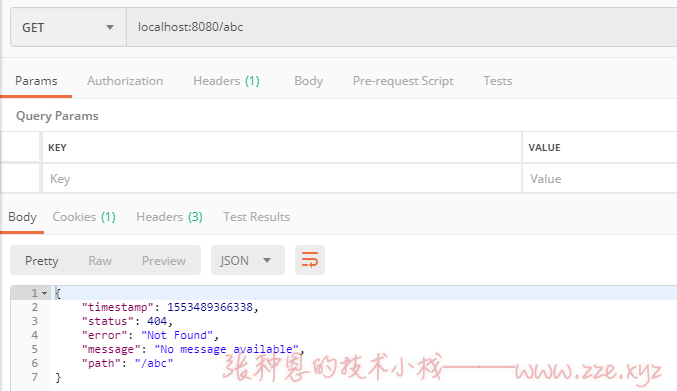
Task: Open the GET method dropdown
Action: click(x=68, y=27)
